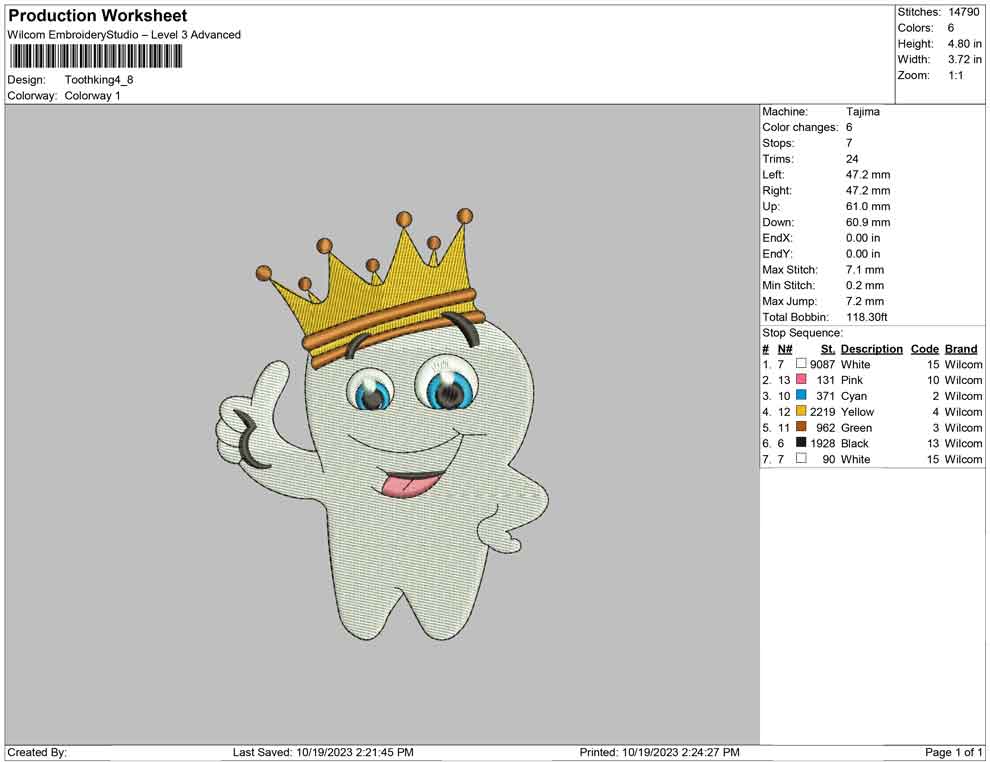Click the 'Page 1 of 1' indicator
The image size is (990, 762).
(x=953, y=752)
